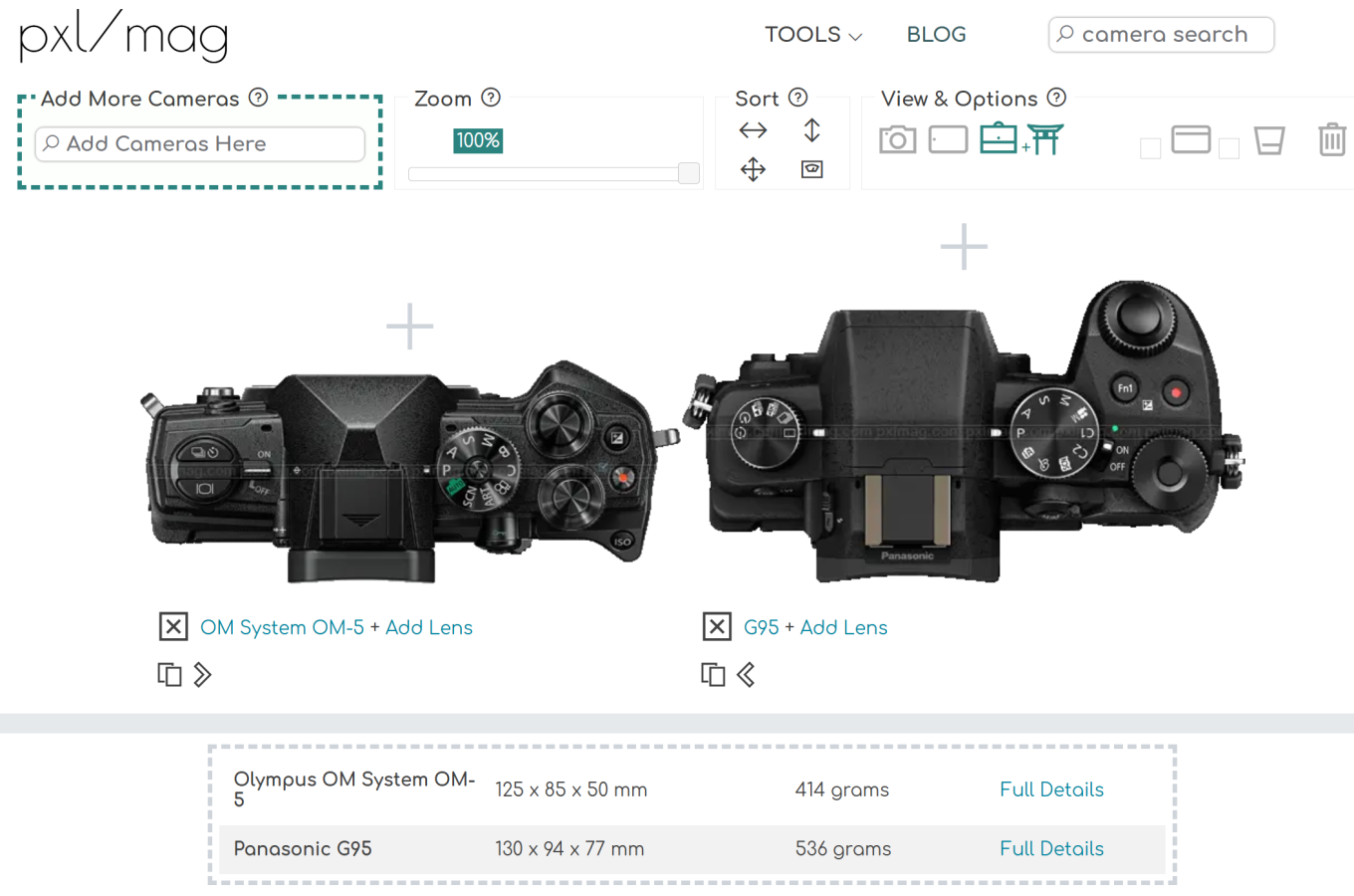Click Add Lens next to OM-5

[x=429, y=627]
